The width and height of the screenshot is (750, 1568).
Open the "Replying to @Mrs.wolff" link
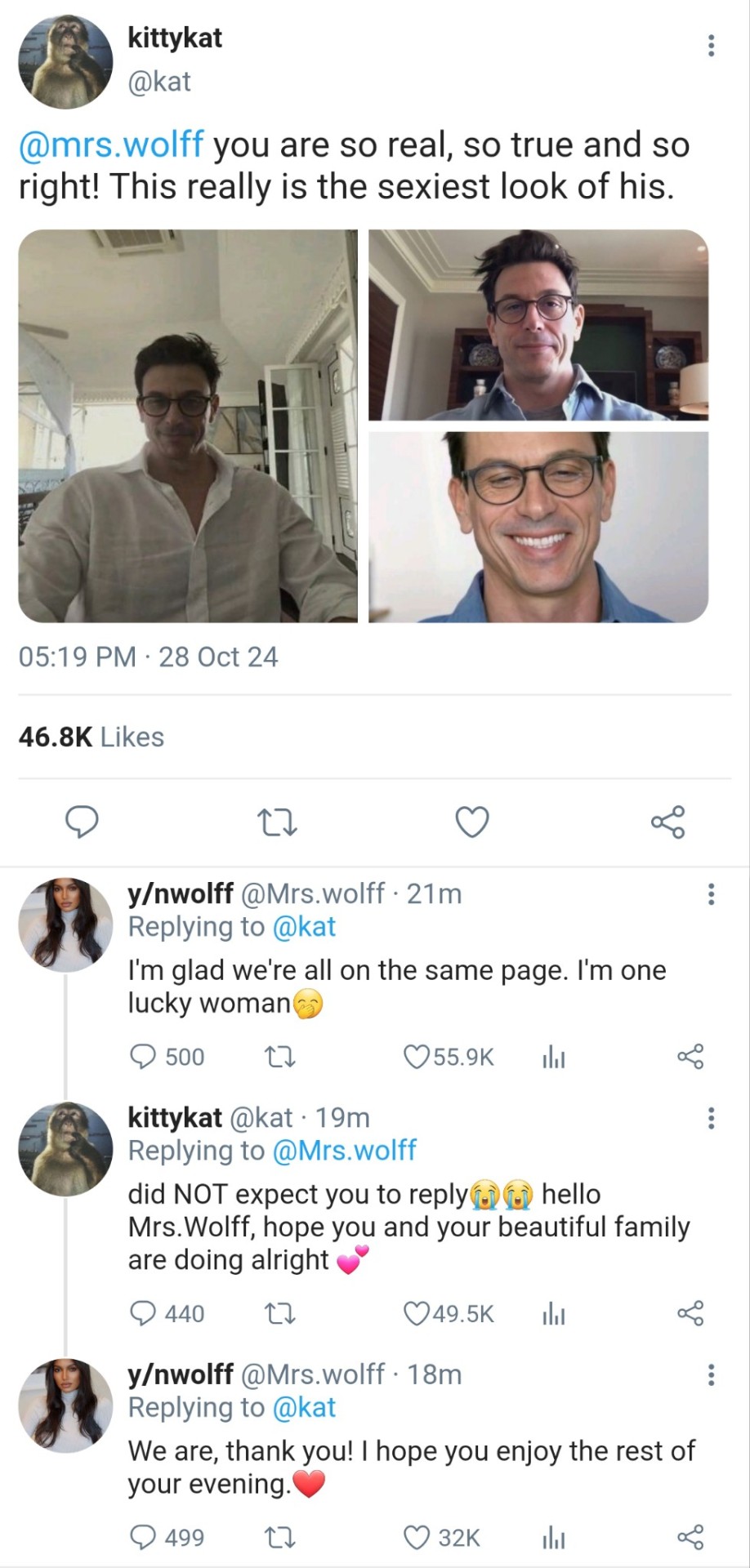pos(343,1151)
